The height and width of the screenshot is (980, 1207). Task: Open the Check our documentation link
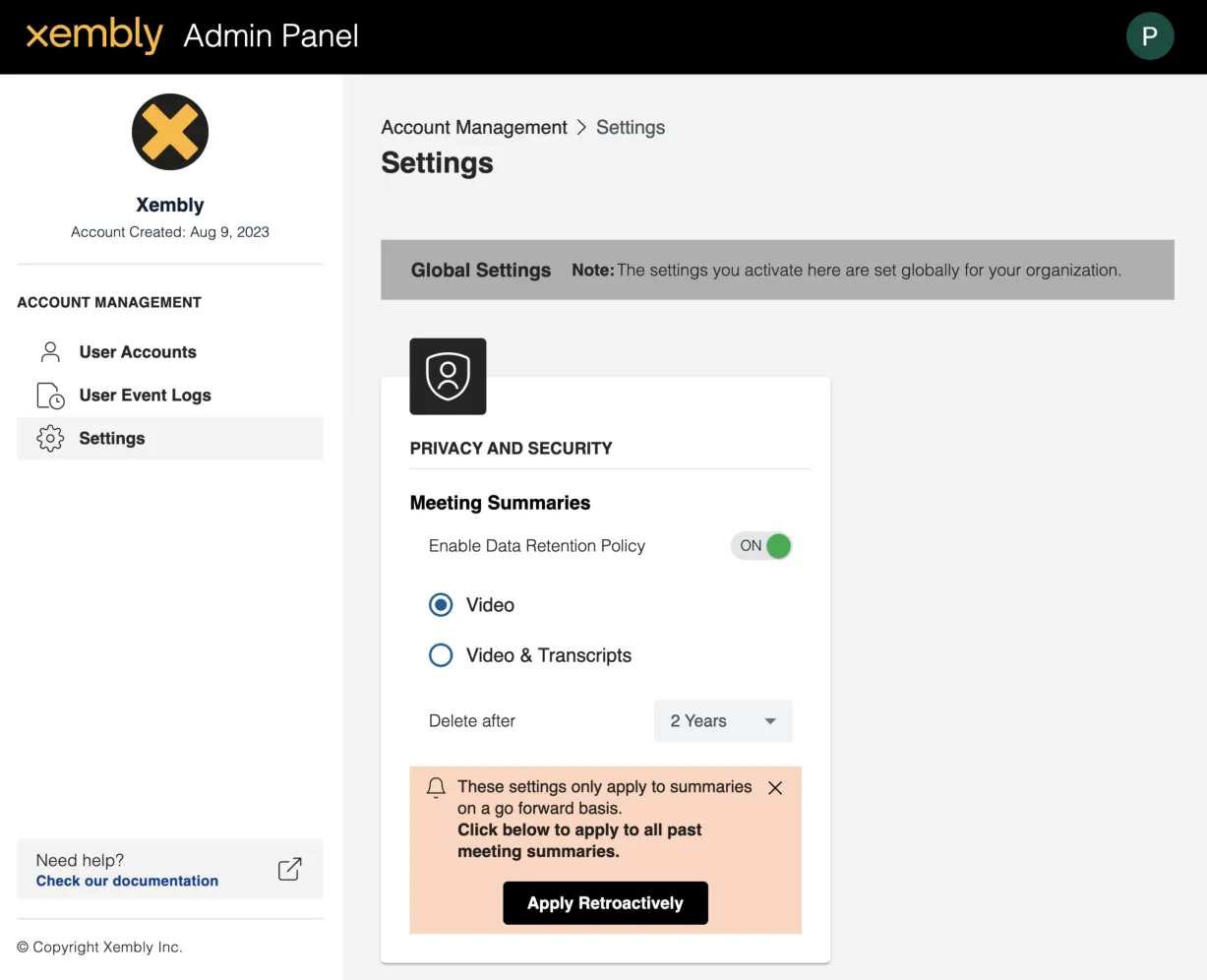coord(127,881)
